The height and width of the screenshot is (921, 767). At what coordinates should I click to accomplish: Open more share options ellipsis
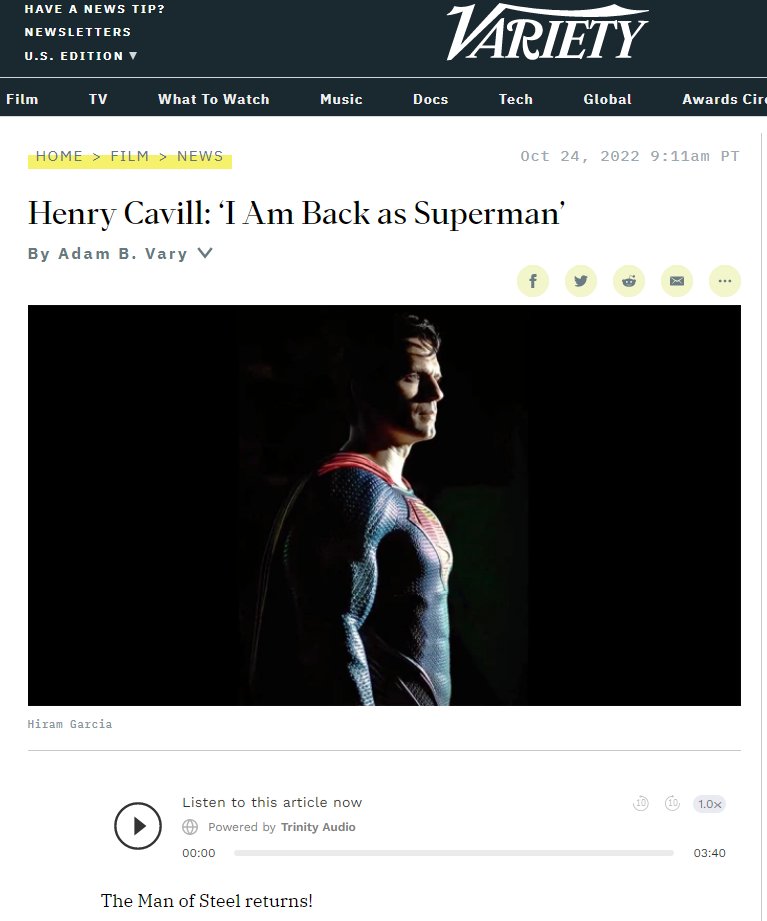pos(725,281)
